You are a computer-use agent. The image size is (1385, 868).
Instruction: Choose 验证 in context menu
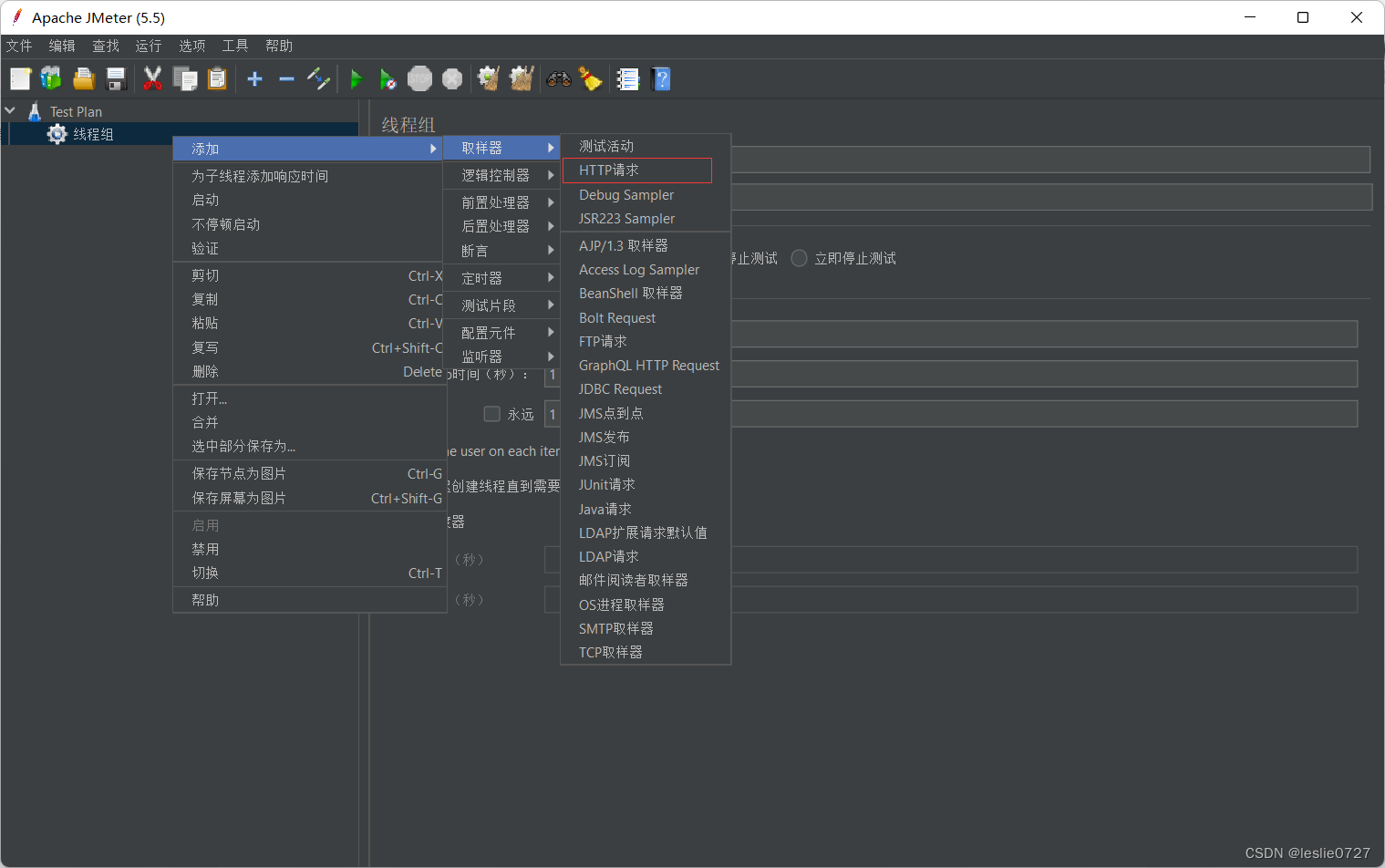(309, 248)
